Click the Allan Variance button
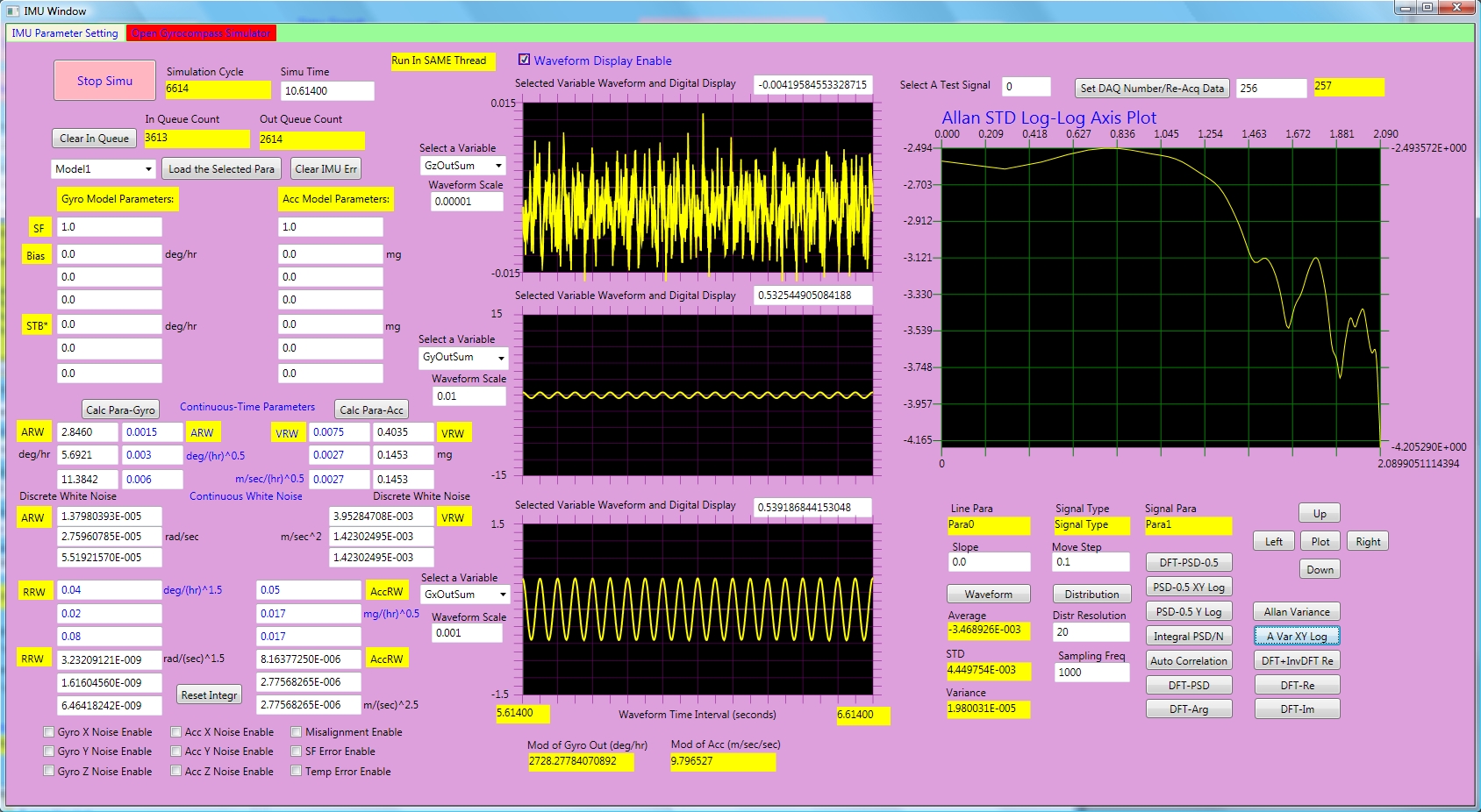The width and height of the screenshot is (1481, 812). coord(1296,612)
